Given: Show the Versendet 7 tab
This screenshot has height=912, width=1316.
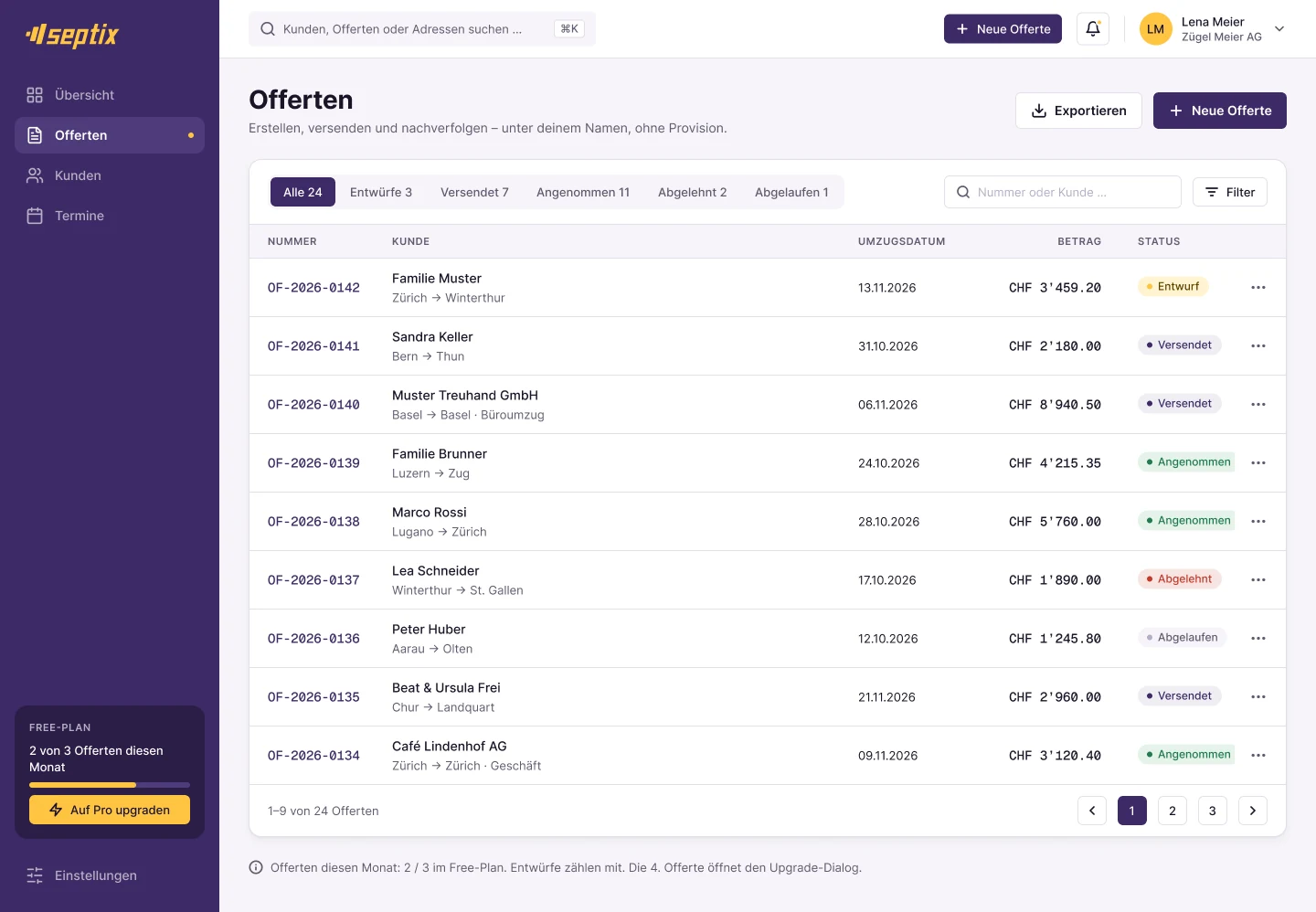Looking at the screenshot, I should (x=474, y=192).
